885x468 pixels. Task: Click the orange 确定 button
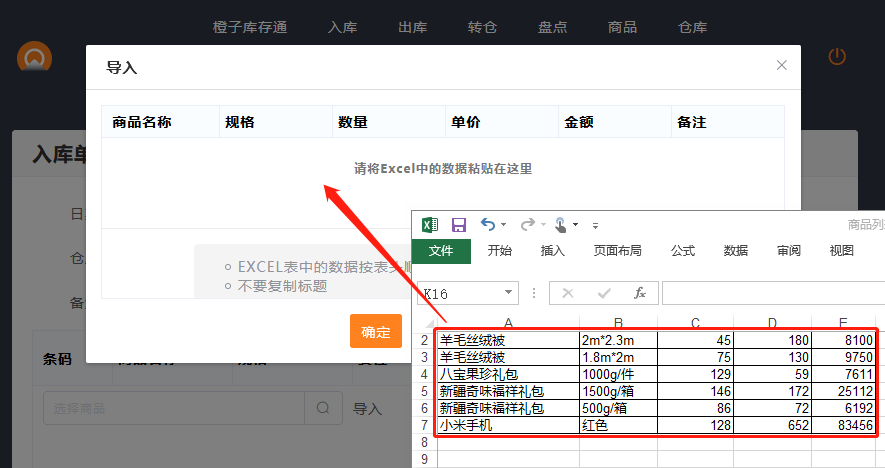(375, 331)
